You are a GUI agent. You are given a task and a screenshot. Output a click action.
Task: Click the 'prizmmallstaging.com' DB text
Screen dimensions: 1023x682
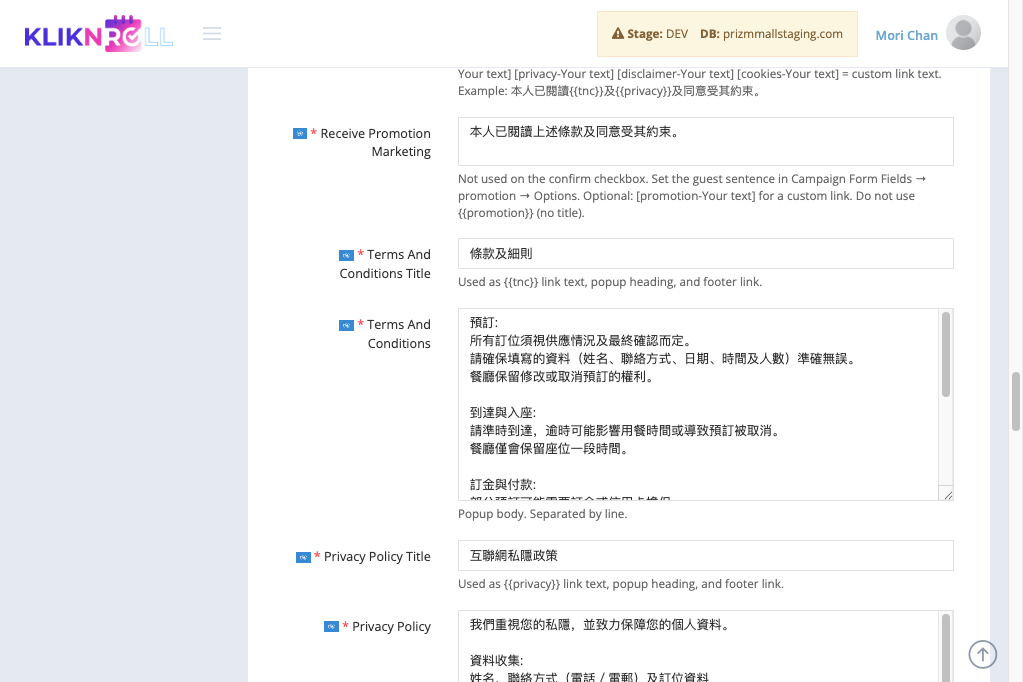782,34
